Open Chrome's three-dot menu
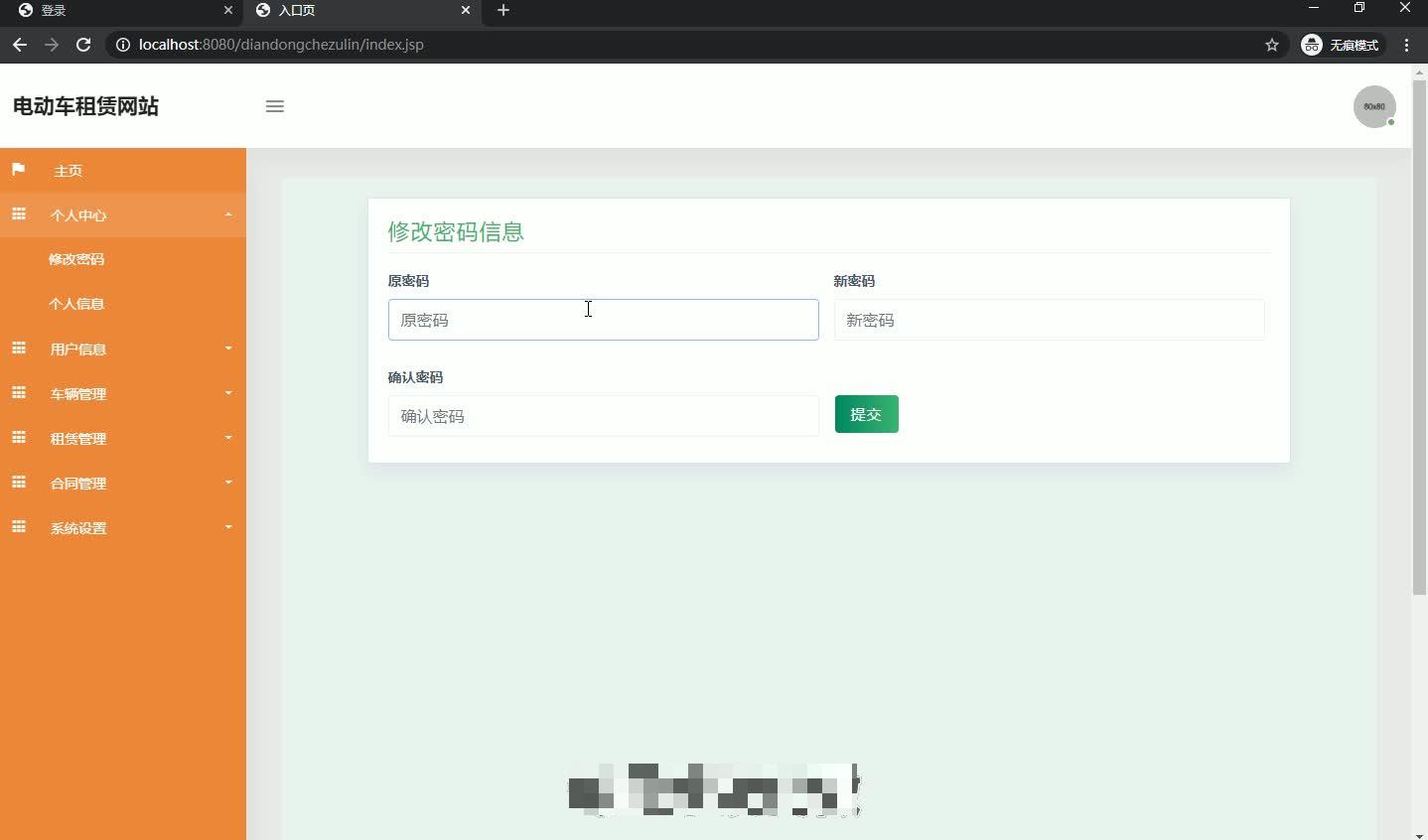Image resolution: width=1428 pixels, height=840 pixels. pyautogui.click(x=1407, y=45)
